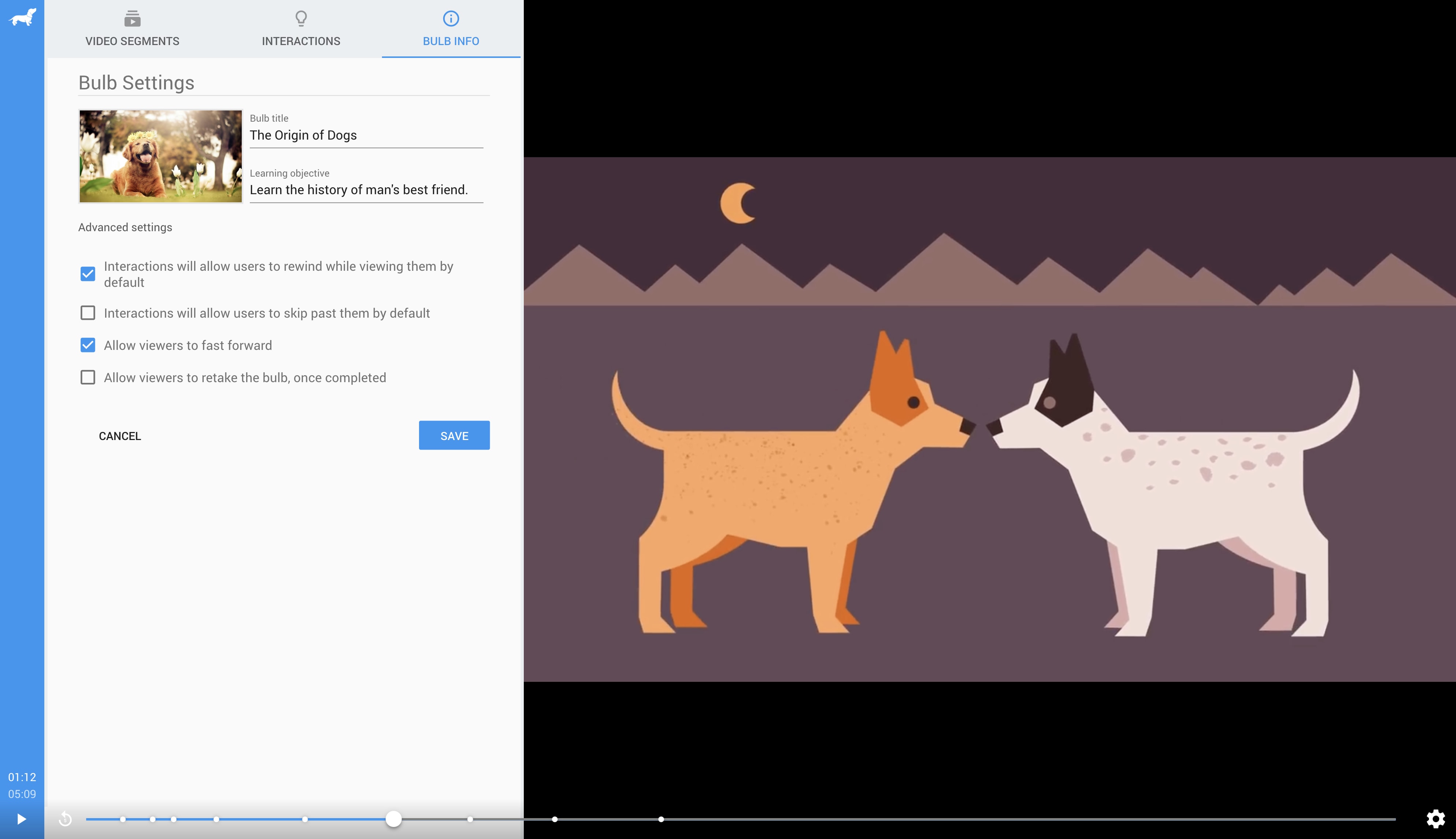Click the video preview of two dogs
Screen dimensions: 1456x839
tap(989, 419)
